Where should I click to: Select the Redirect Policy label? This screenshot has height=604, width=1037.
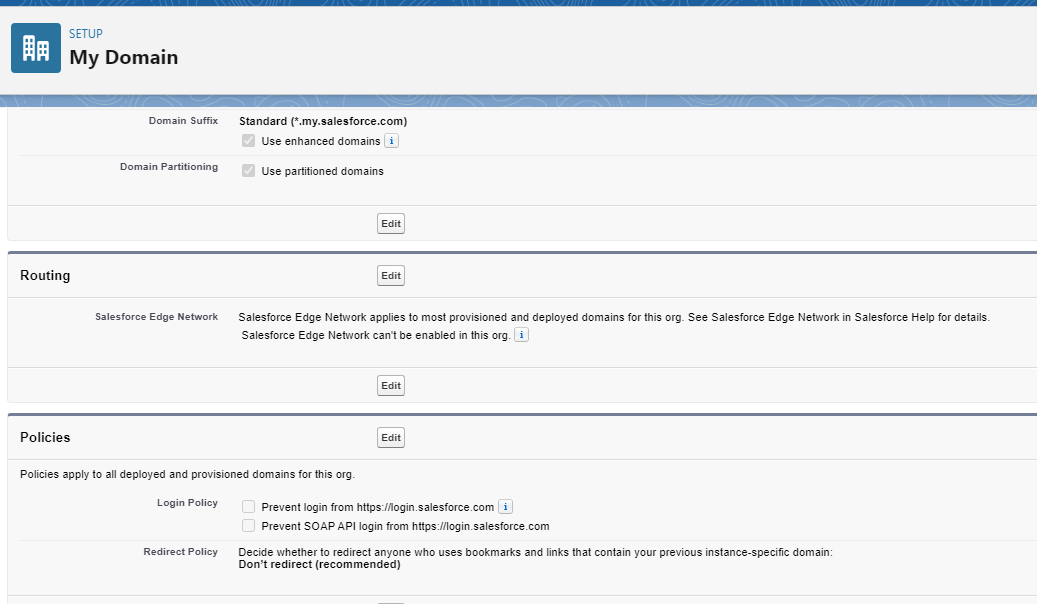181,552
